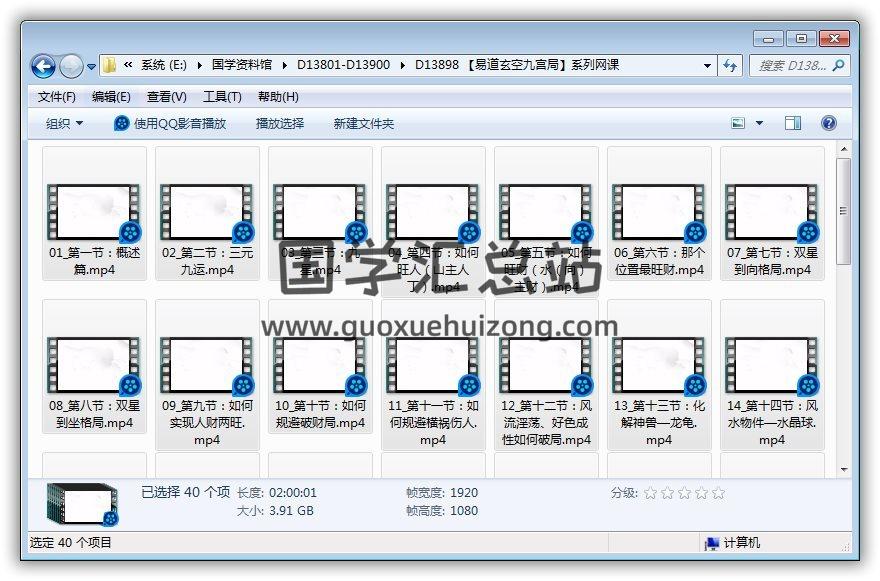Click the refresh button beside address bar

pos(730,66)
